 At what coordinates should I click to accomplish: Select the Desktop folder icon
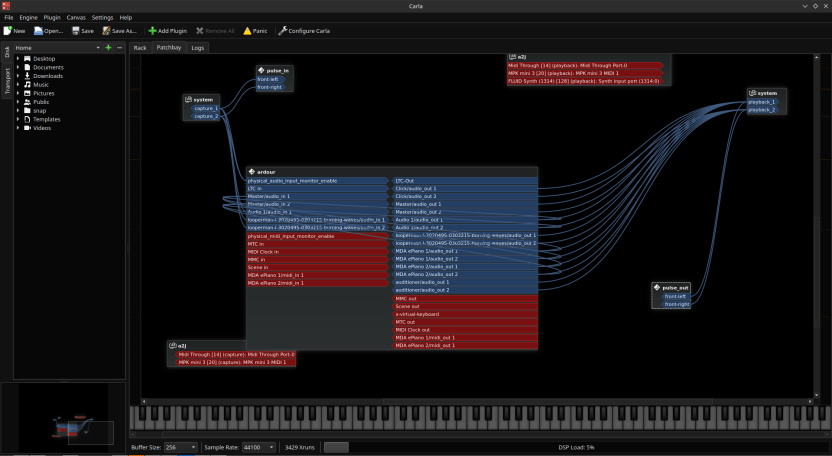click(x=27, y=59)
